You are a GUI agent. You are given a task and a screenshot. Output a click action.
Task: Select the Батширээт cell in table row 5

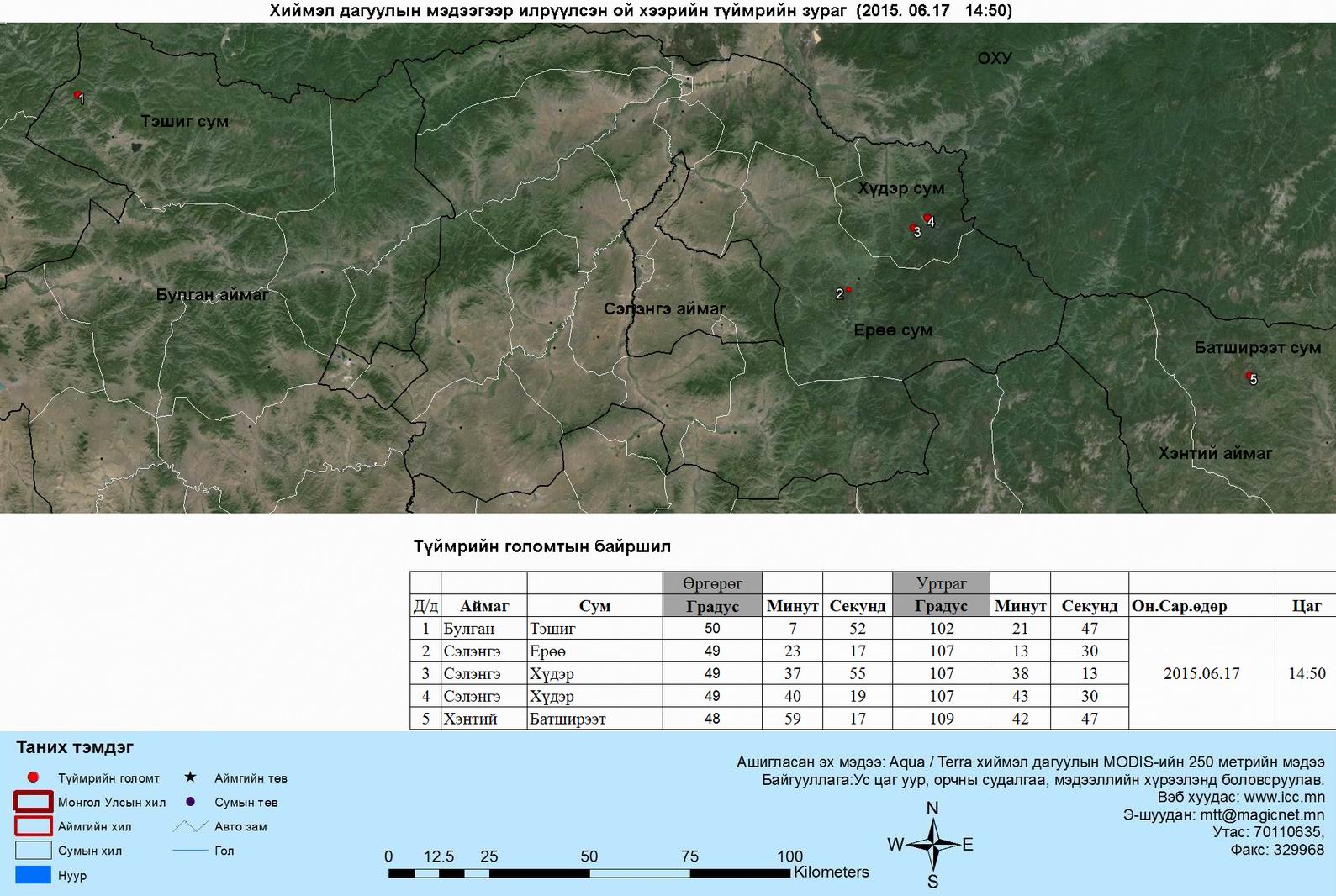(x=568, y=719)
